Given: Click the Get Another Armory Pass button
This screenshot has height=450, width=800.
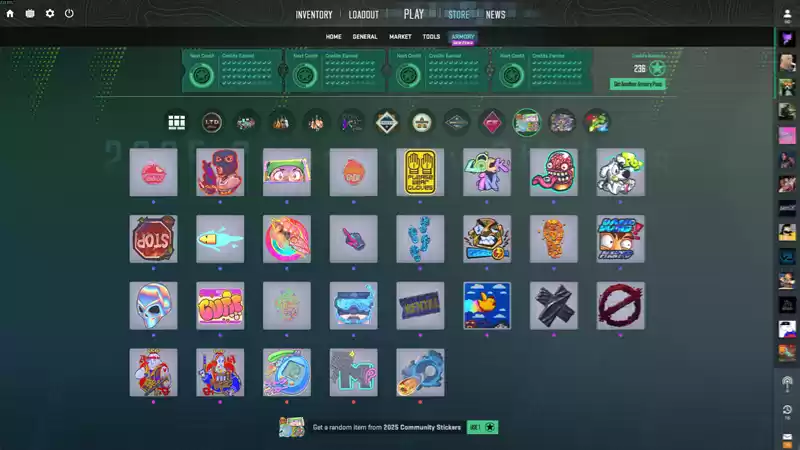Looking at the screenshot, I should pos(637,84).
